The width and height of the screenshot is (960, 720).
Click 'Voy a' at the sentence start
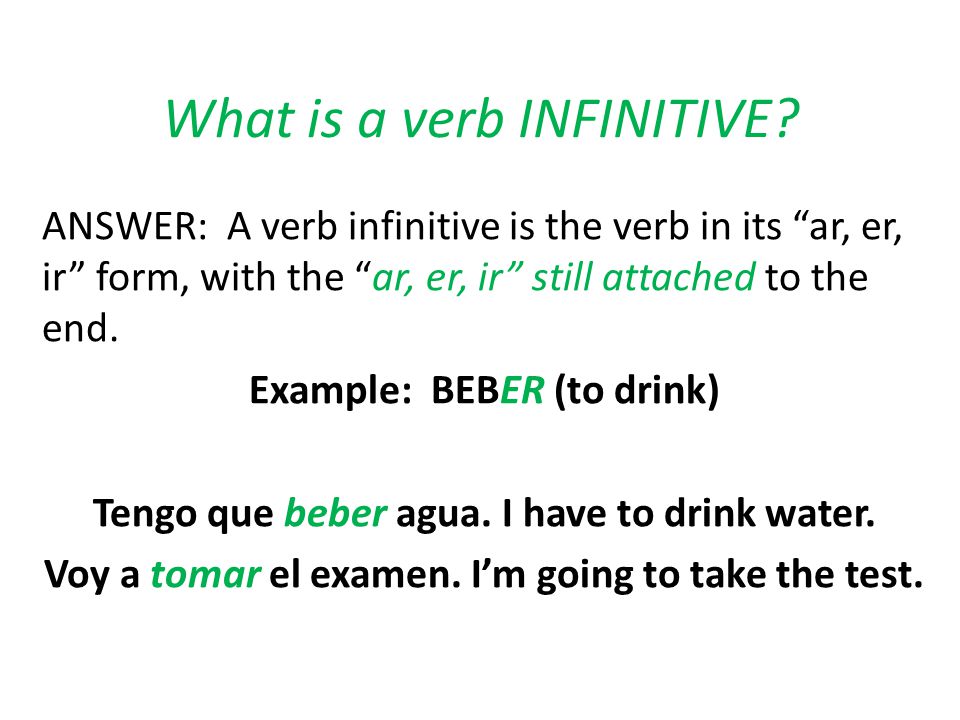(92, 576)
